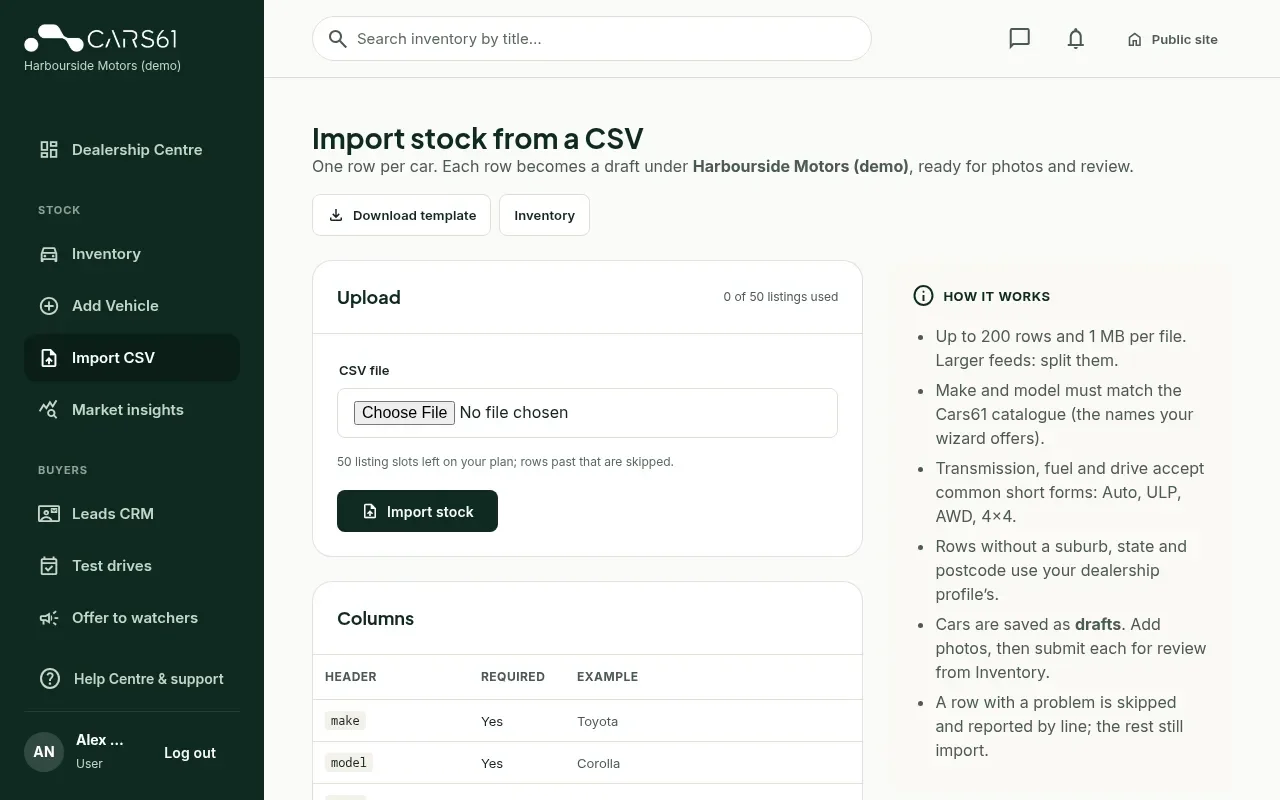Click the How It Works info icon
The height and width of the screenshot is (800, 1280).
(x=923, y=296)
